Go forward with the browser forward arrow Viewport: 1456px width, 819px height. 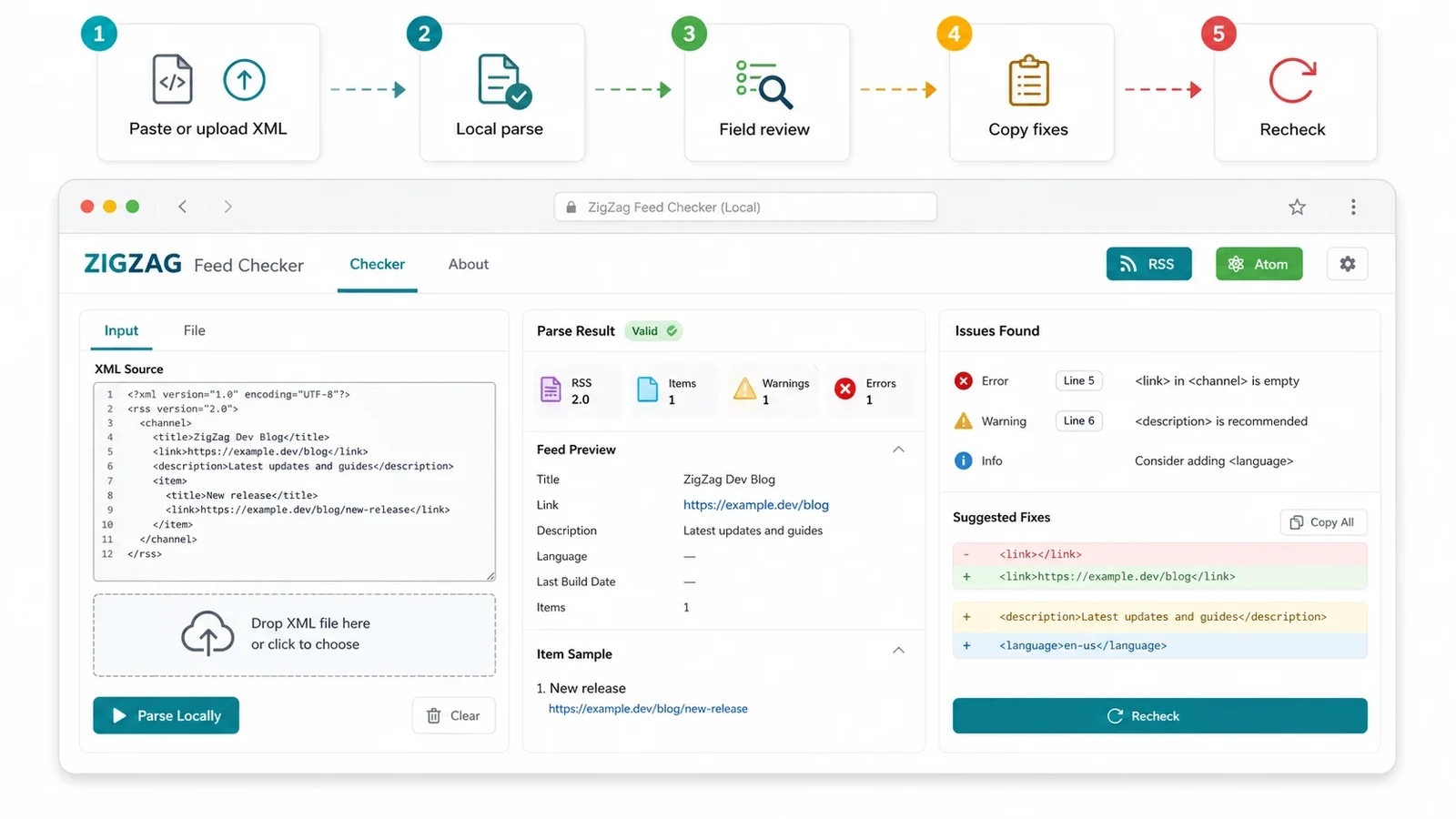pos(227,207)
